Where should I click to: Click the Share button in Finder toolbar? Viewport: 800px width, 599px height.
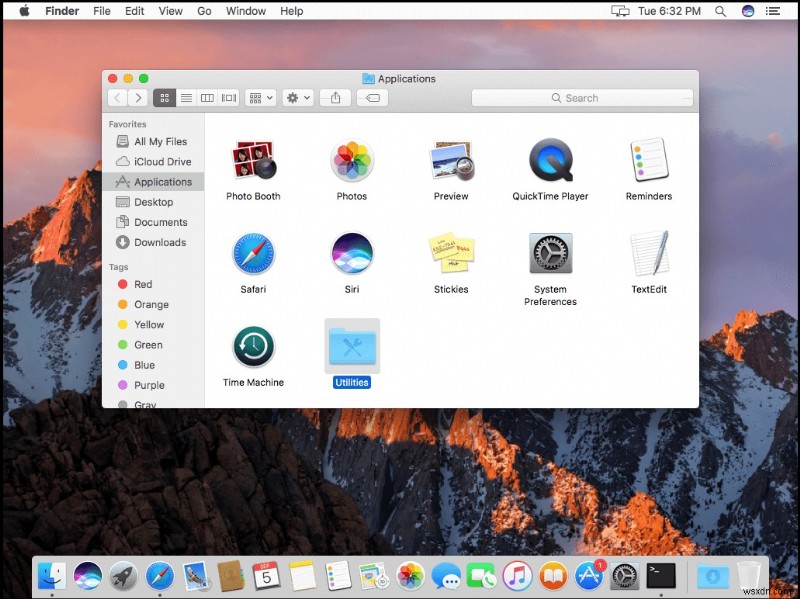click(x=336, y=98)
